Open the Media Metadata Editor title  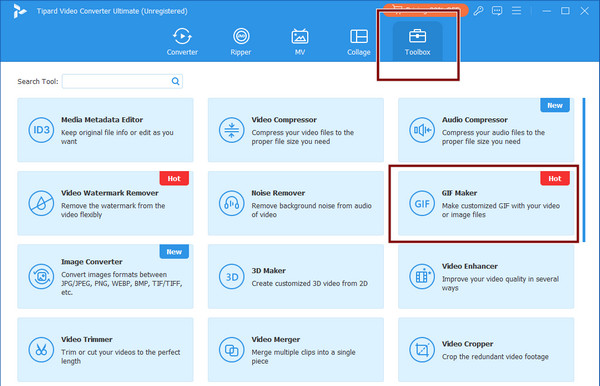[x=102, y=120]
